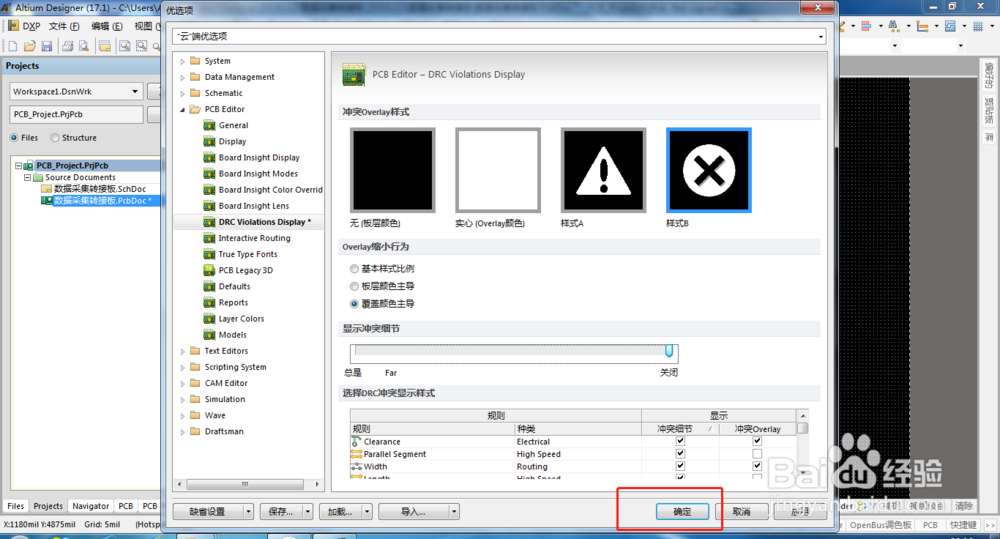Open the Models preferences page
1000x539 pixels.
coord(233,335)
